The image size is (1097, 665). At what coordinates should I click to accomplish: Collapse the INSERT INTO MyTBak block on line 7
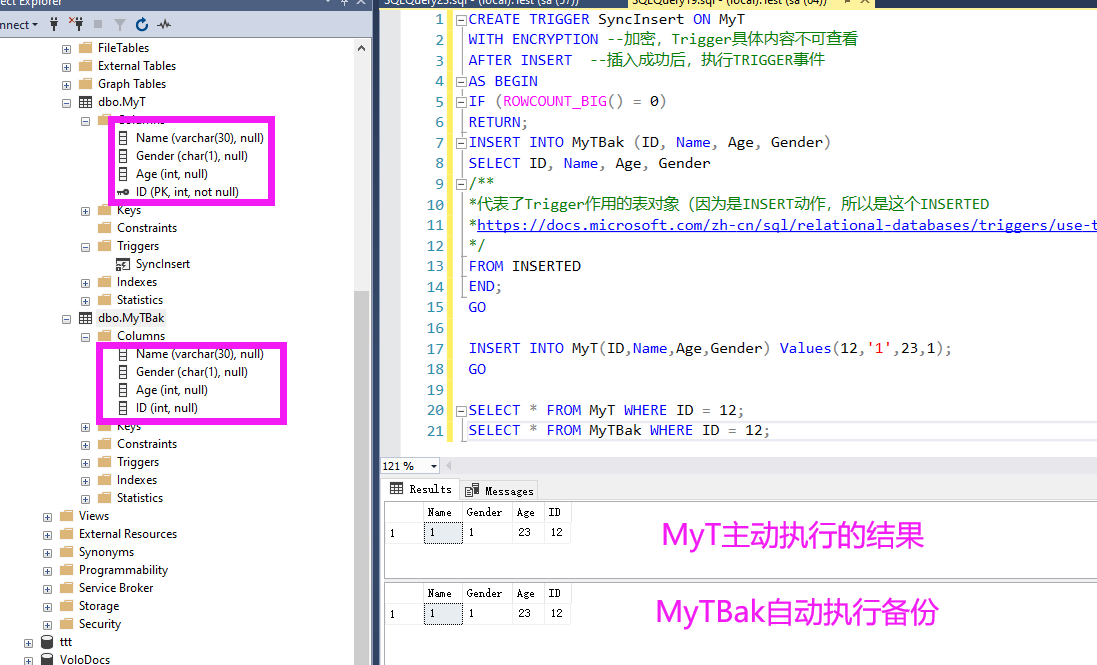(461, 143)
